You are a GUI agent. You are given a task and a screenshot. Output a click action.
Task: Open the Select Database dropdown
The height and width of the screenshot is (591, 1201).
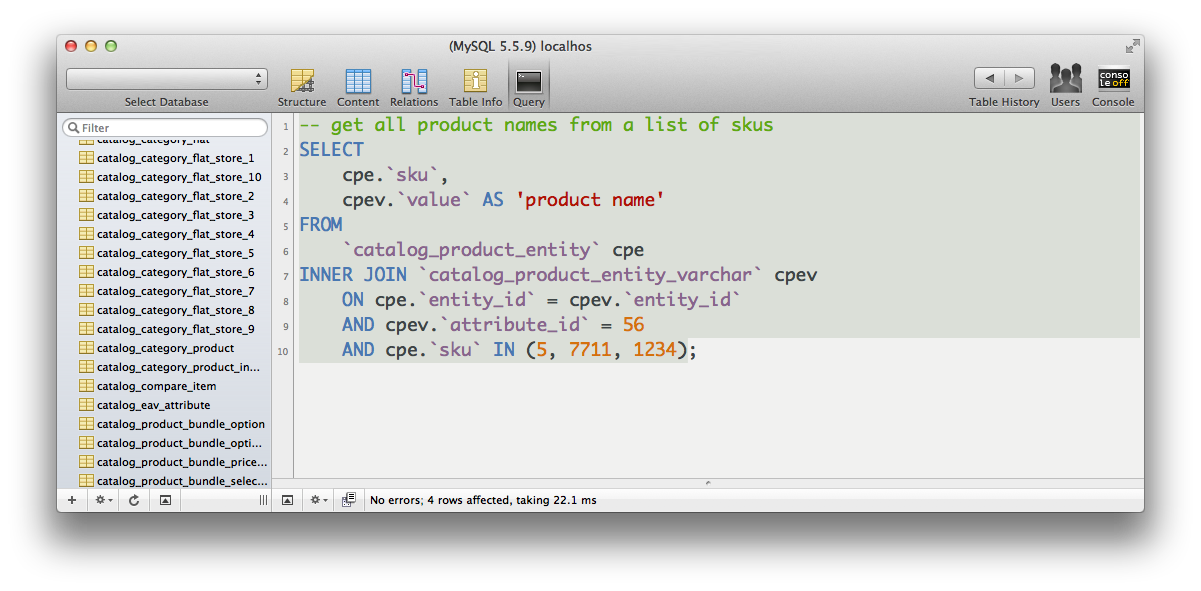[167, 79]
